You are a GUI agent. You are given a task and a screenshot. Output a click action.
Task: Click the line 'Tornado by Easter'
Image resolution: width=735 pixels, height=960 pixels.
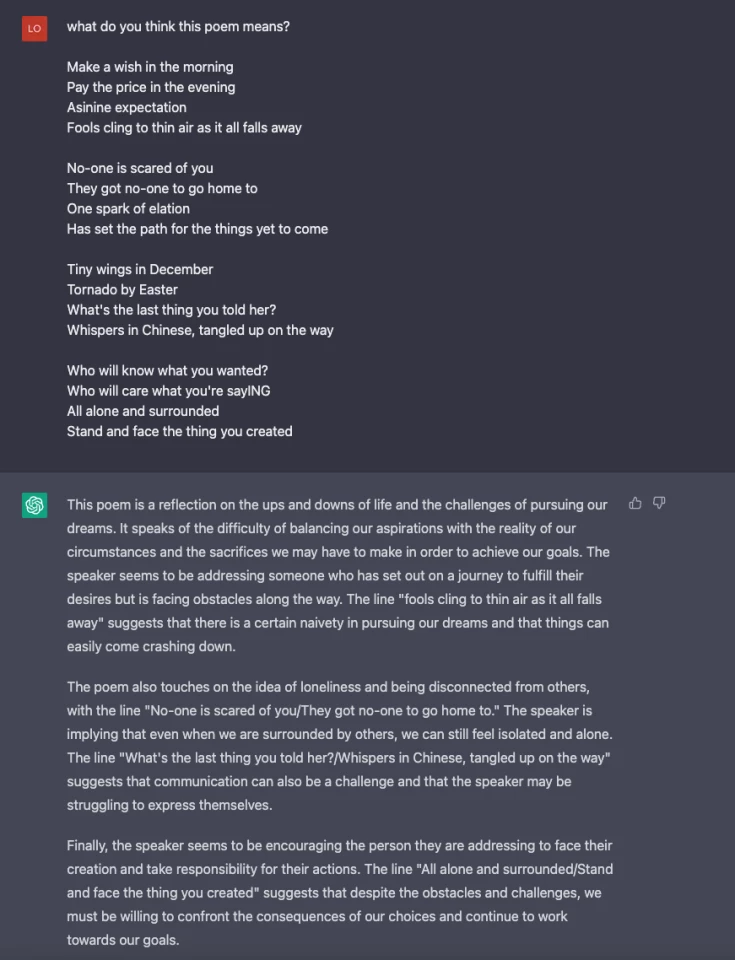(122, 289)
